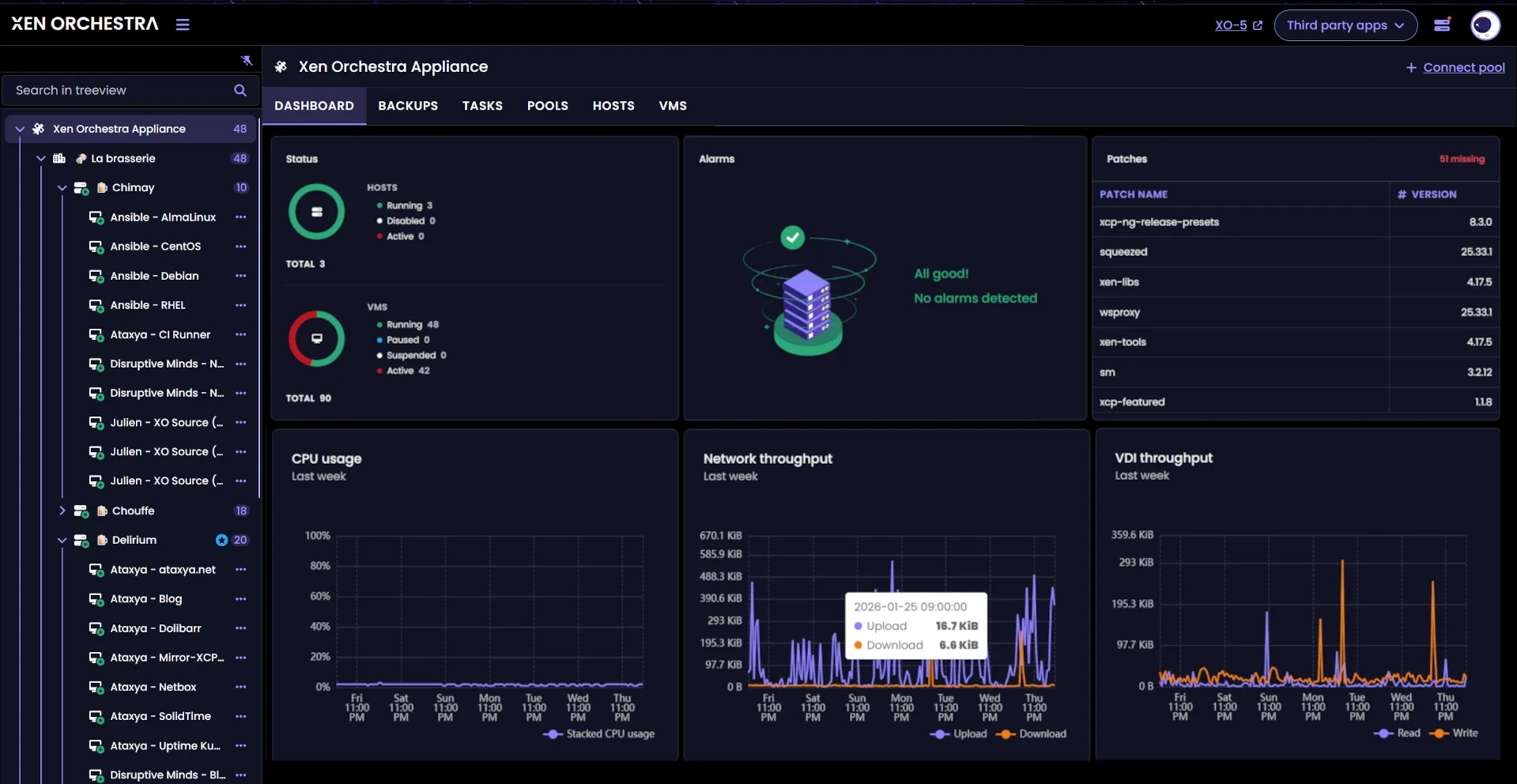Click the squeezed patch row
The image size is (1517, 784).
[x=1296, y=252]
